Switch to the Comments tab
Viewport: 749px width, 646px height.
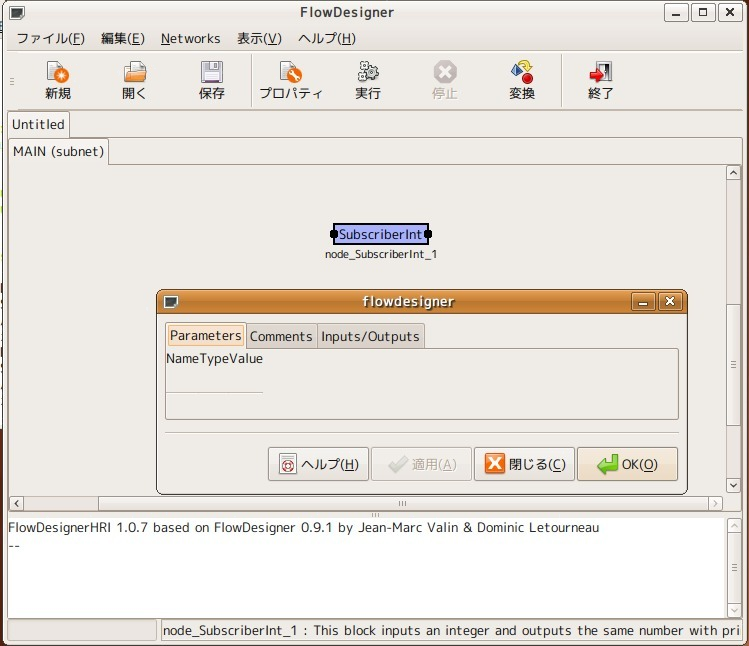[x=281, y=336]
